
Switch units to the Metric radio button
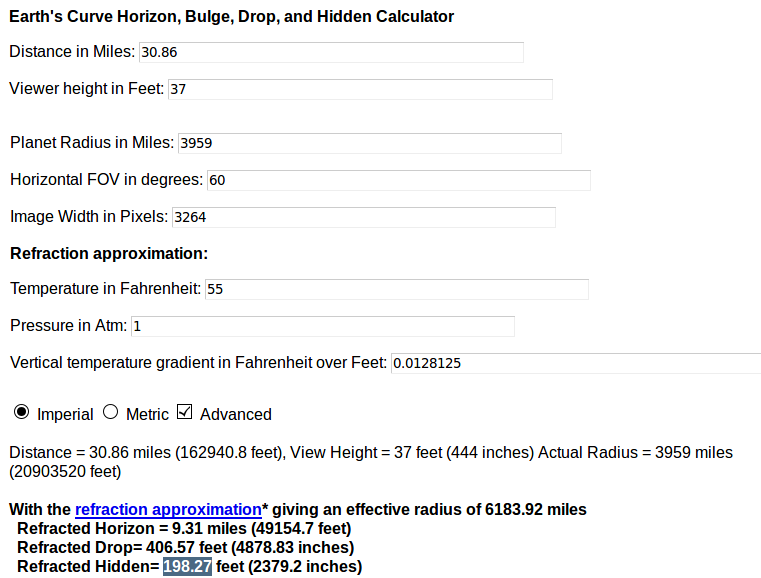(x=110, y=412)
